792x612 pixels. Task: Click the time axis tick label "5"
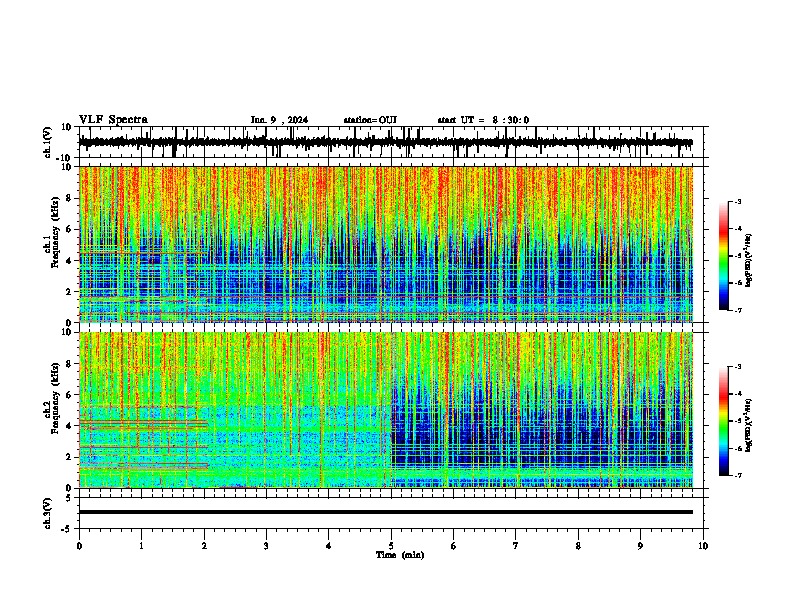pyautogui.click(x=391, y=546)
